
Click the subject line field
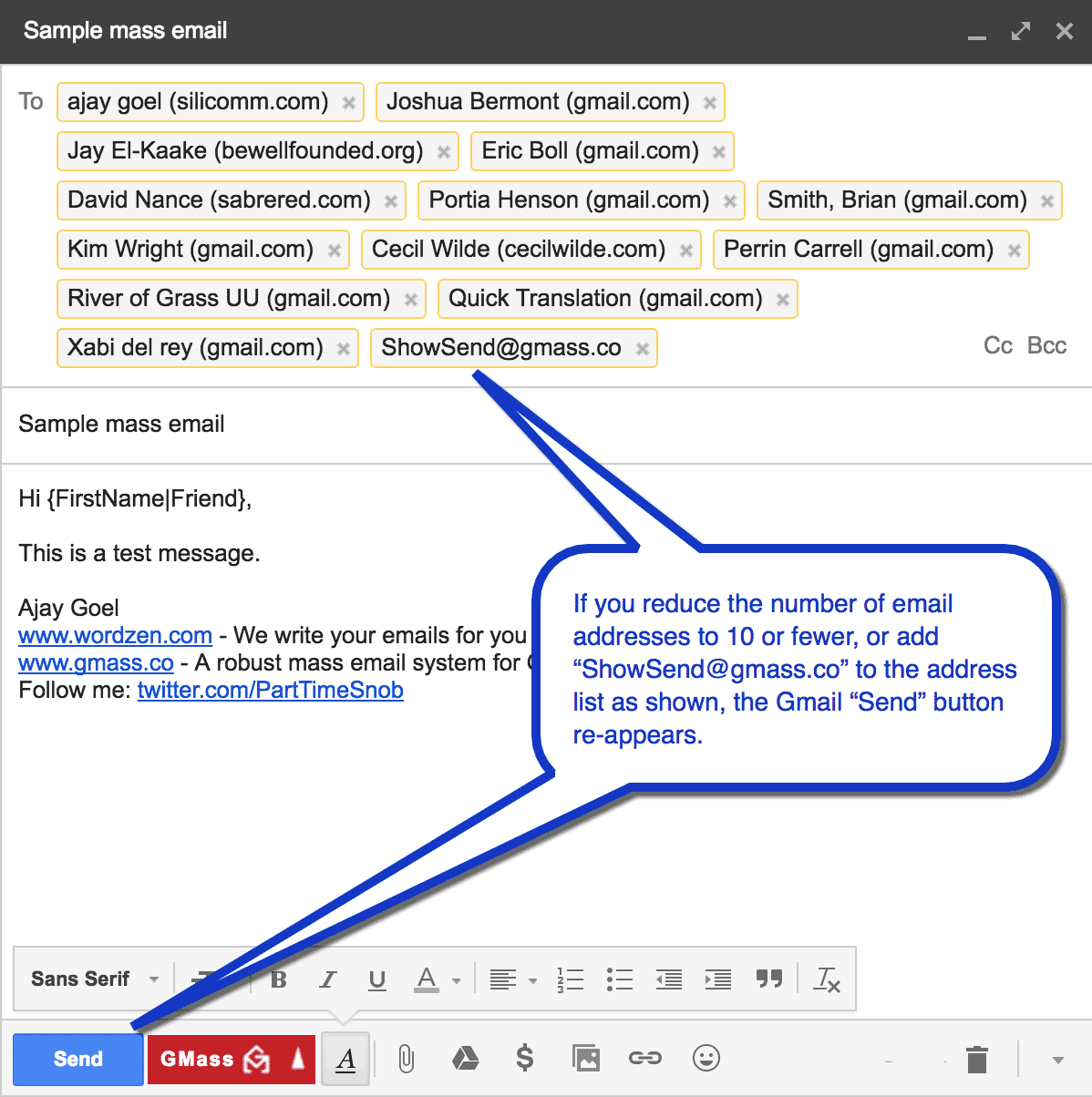pyautogui.click(x=546, y=425)
